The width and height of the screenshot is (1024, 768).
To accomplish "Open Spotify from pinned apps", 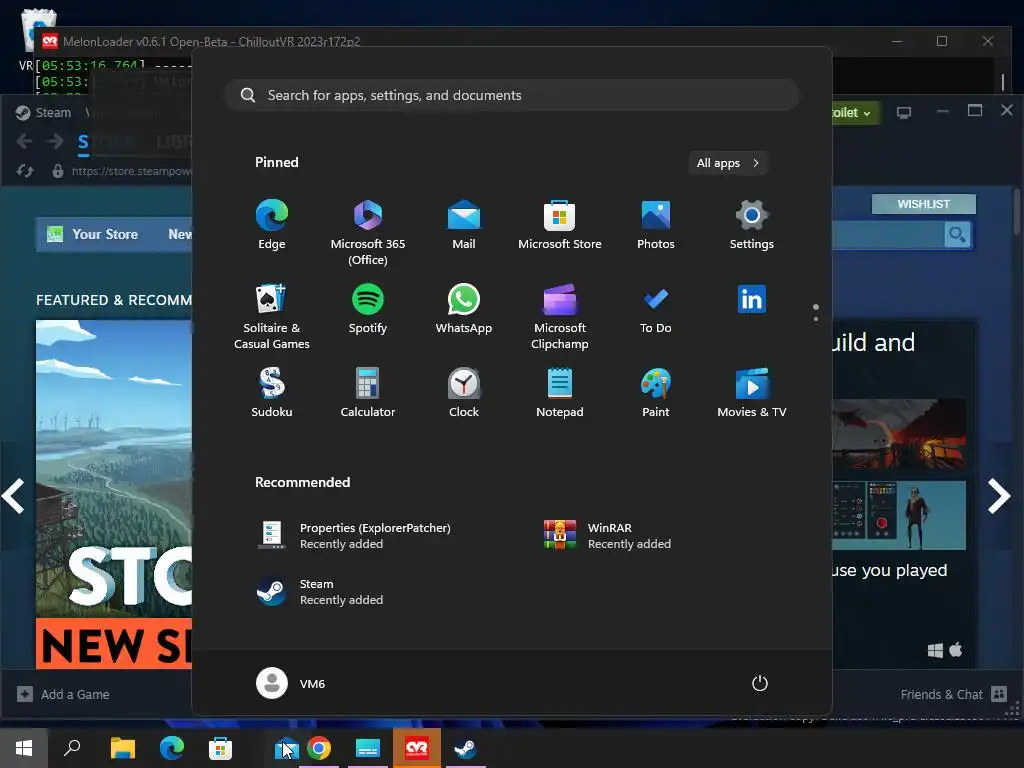I will pos(368,309).
